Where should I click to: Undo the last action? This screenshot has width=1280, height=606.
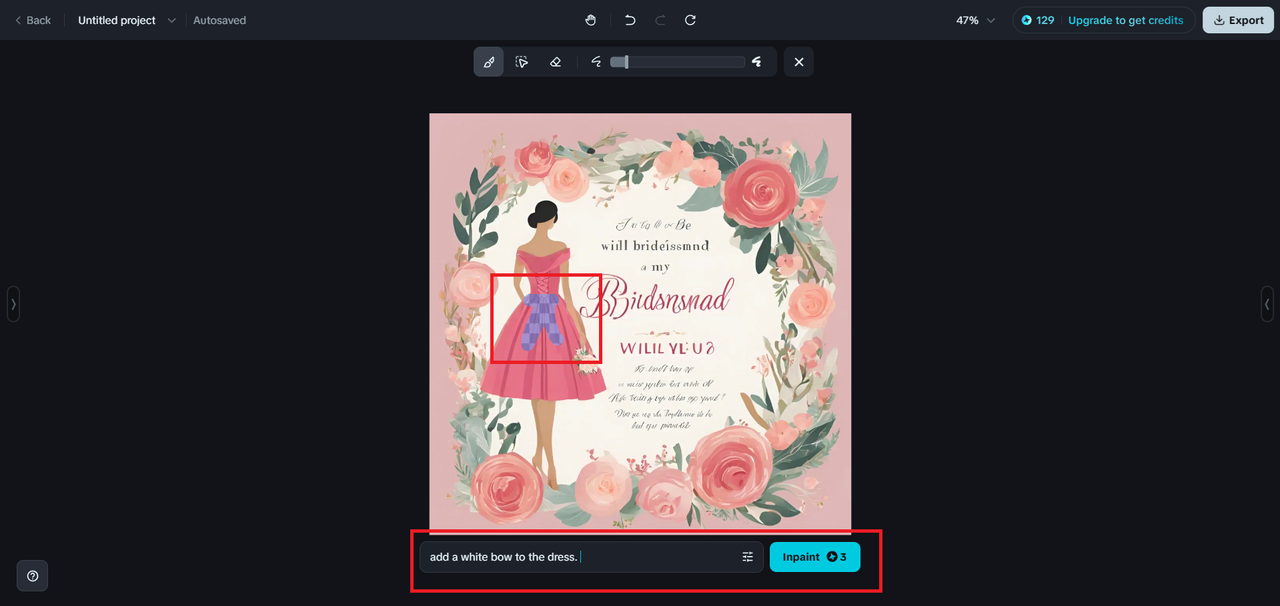pyautogui.click(x=630, y=20)
